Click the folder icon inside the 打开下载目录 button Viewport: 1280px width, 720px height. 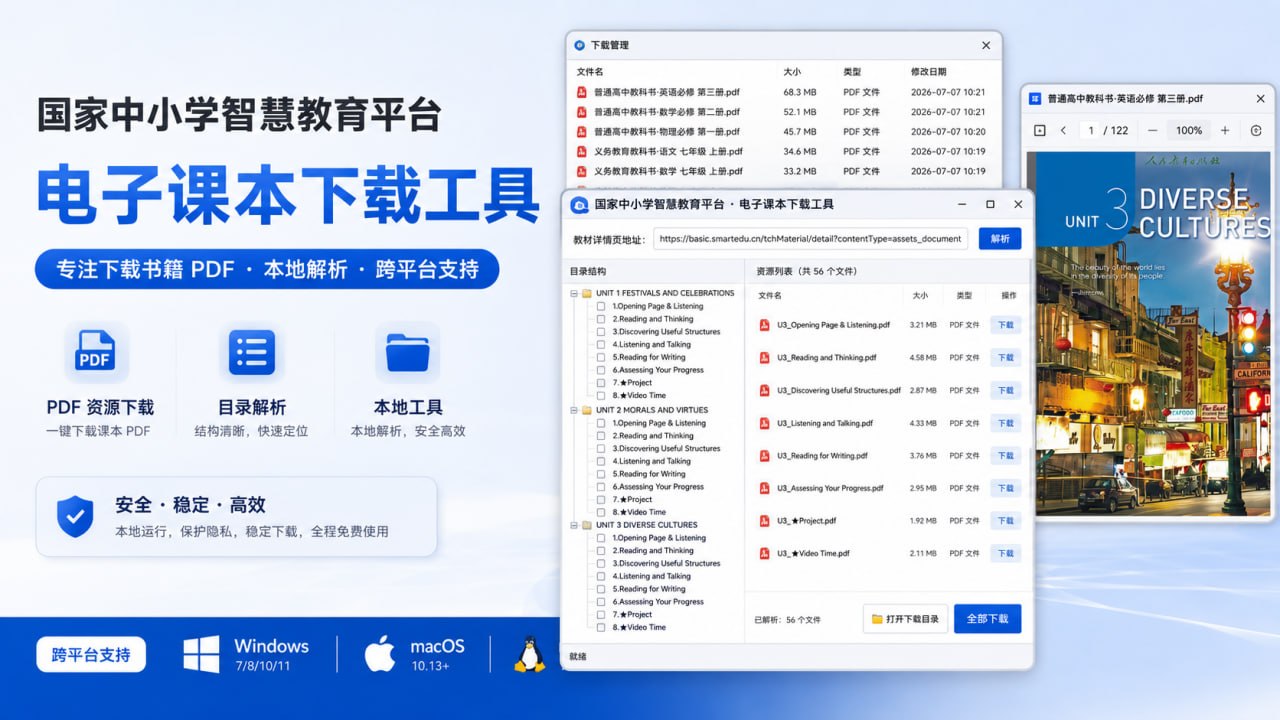point(877,619)
